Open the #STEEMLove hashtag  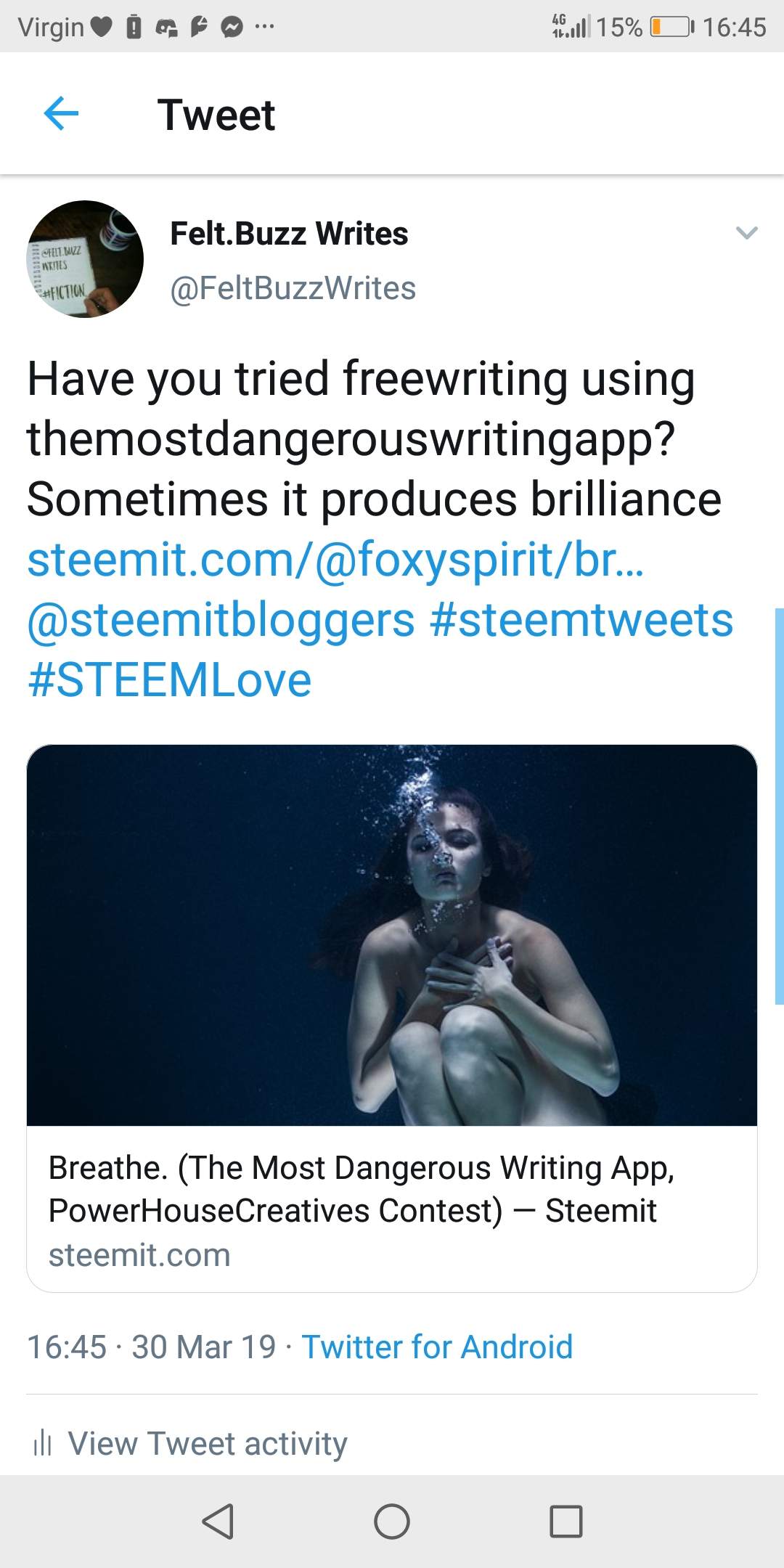click(170, 680)
